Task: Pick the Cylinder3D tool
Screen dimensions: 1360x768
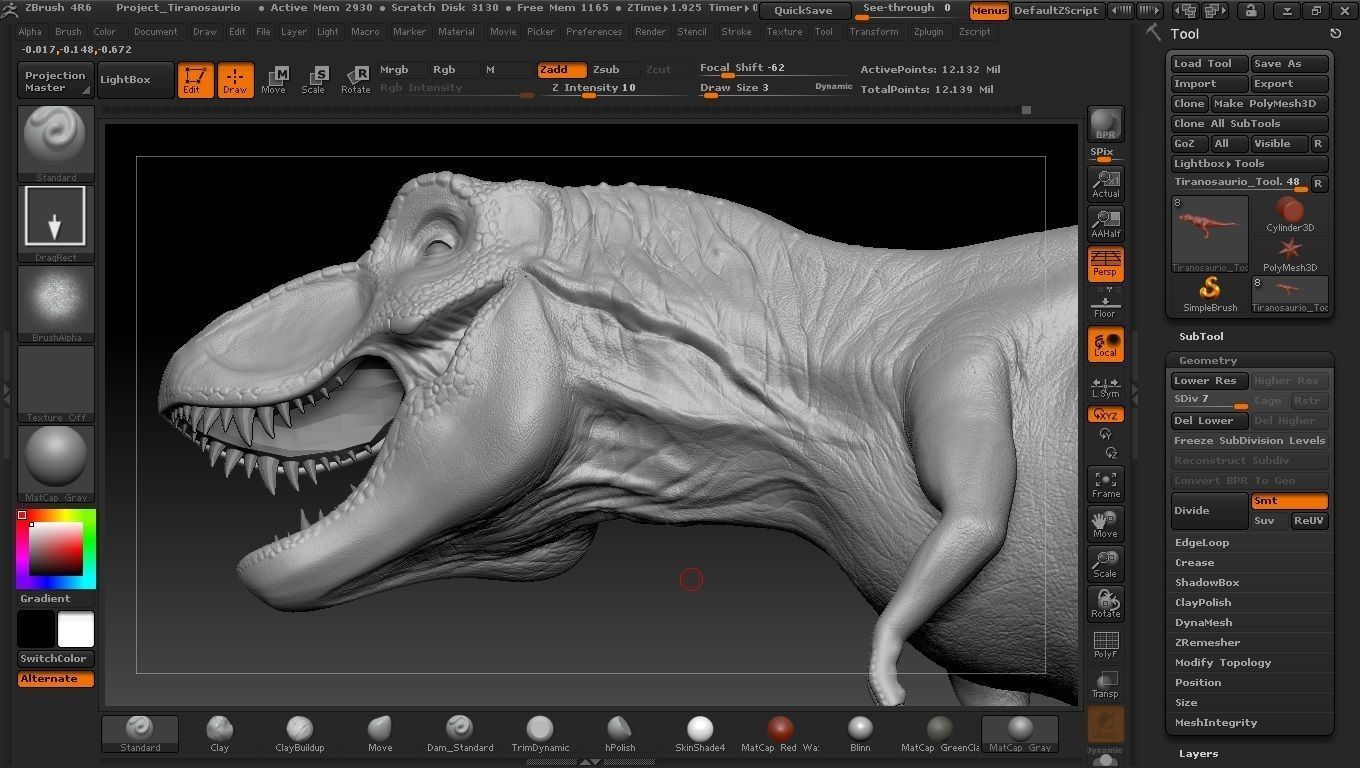Action: 1290,214
